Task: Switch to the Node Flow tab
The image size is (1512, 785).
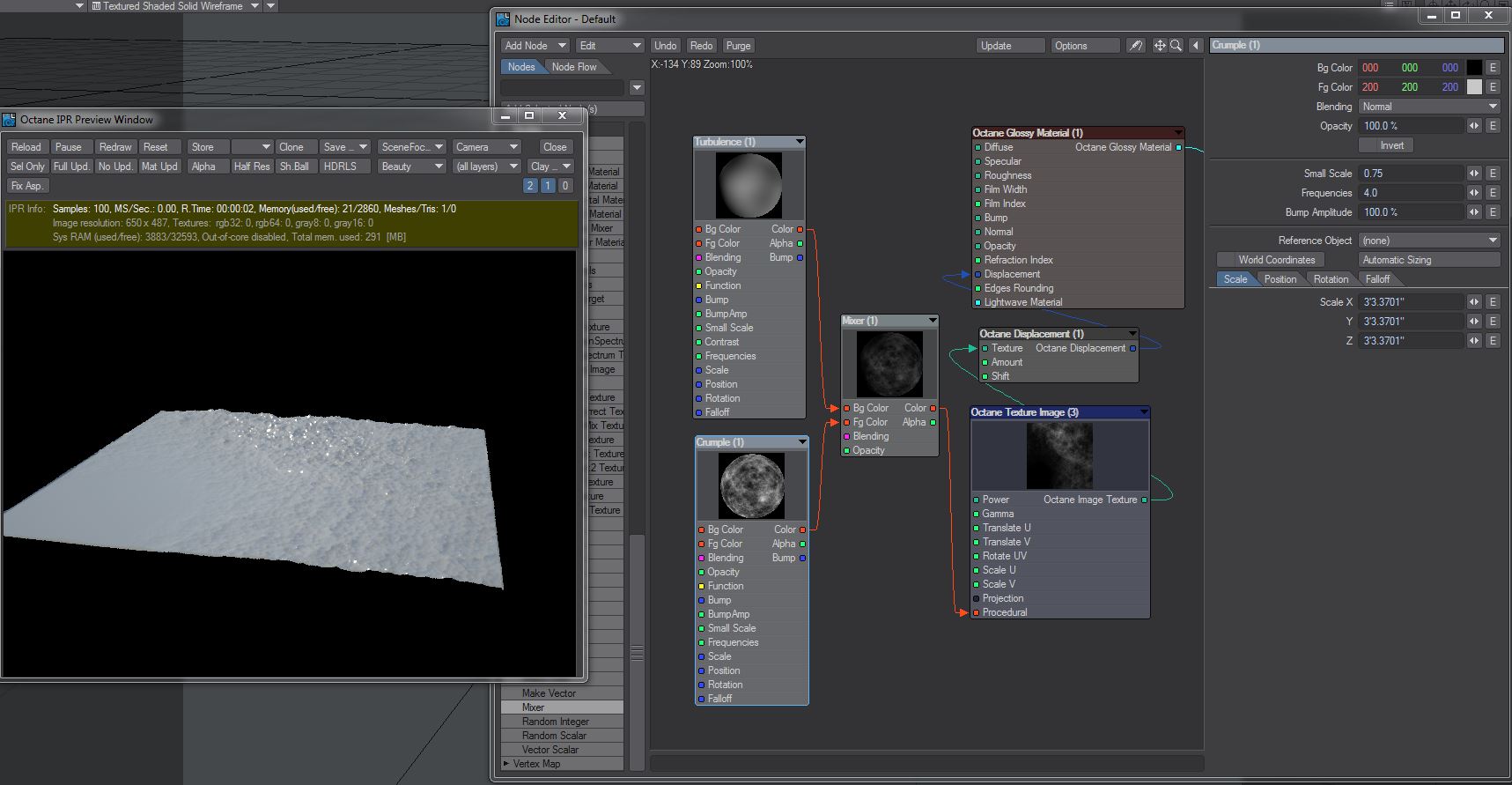Action: pyautogui.click(x=574, y=67)
